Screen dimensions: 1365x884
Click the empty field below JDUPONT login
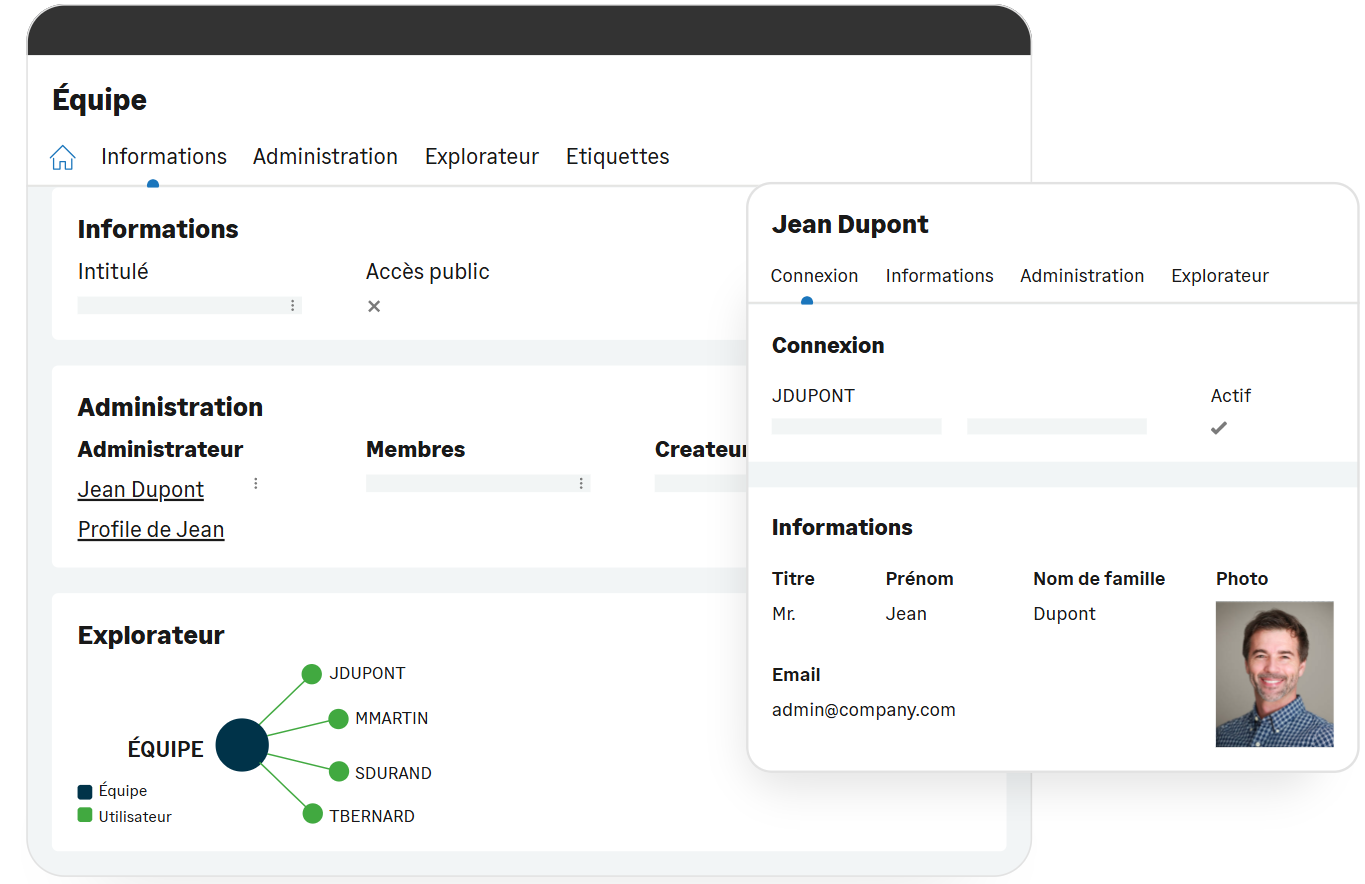coord(856,427)
